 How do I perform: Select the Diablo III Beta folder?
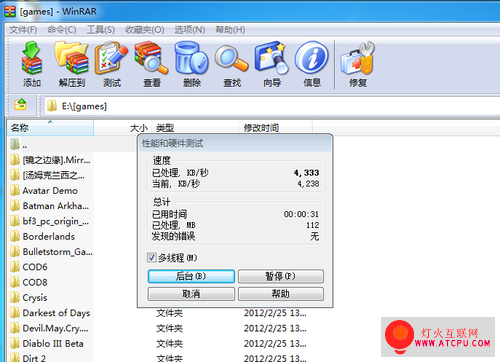click(47, 344)
